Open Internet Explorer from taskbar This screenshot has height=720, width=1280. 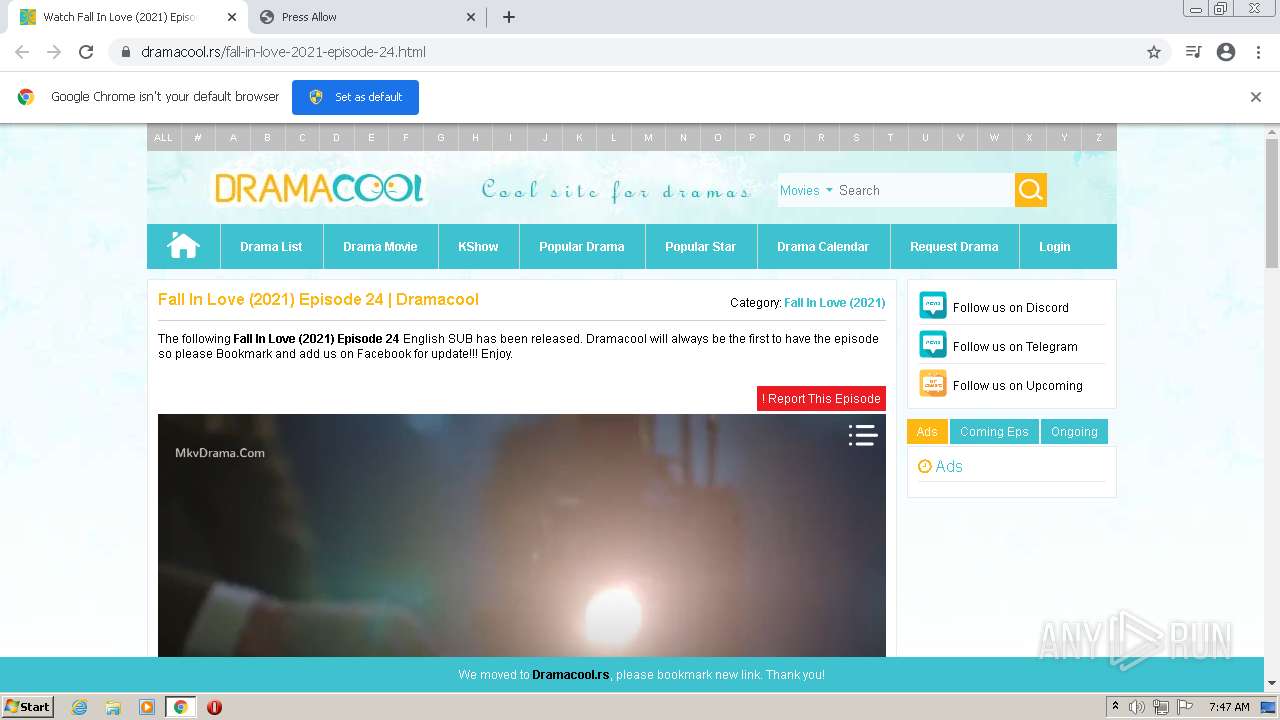(80, 707)
